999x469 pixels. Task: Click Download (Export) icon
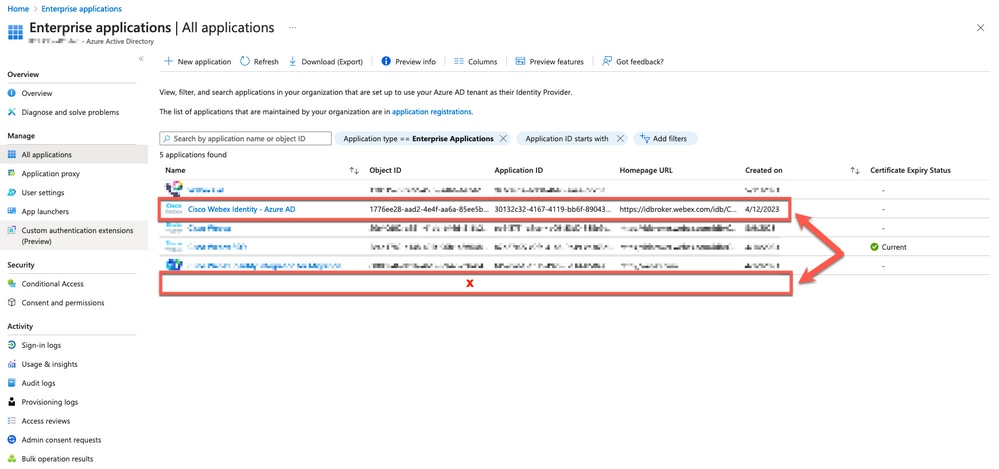coord(293,62)
